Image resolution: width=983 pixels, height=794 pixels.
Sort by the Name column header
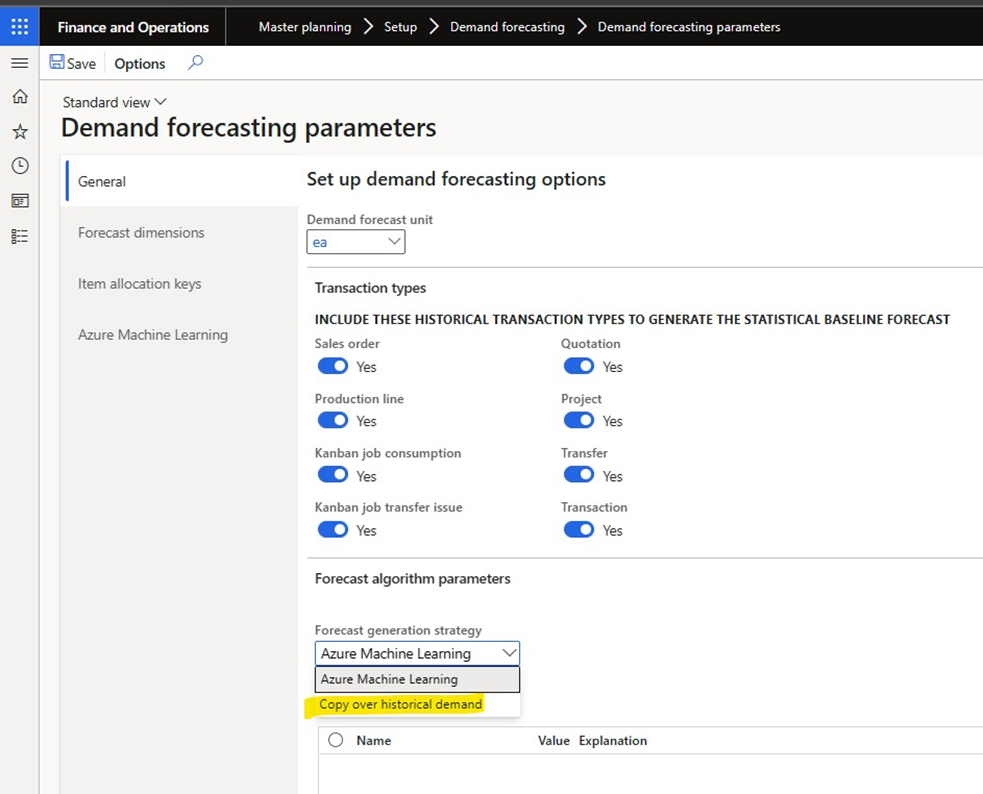pos(374,740)
